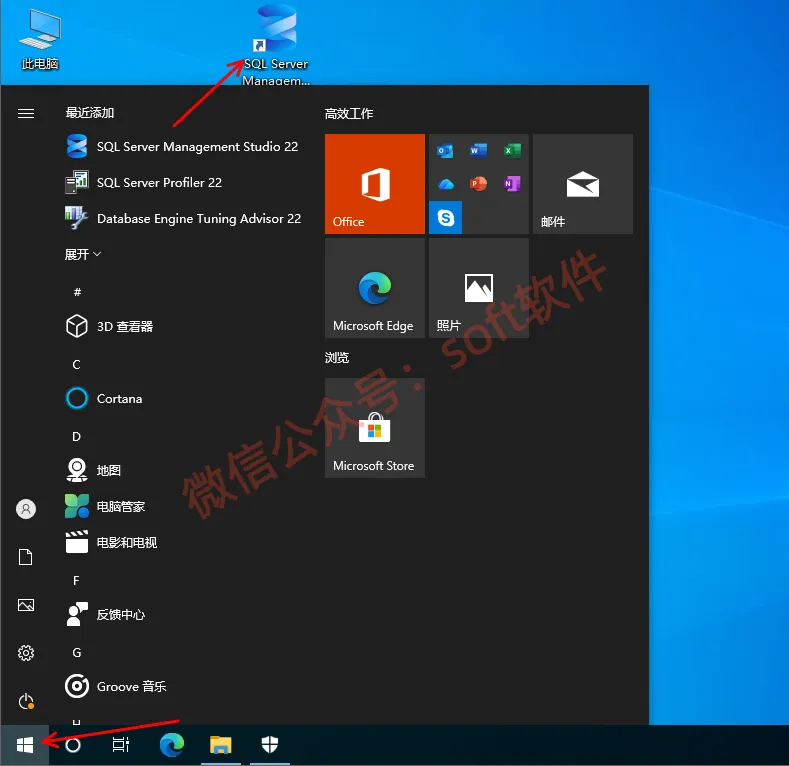Select the SQL Server Management desktop shortcut
Image resolution: width=789 pixels, height=766 pixels.
pyautogui.click(x=276, y=44)
